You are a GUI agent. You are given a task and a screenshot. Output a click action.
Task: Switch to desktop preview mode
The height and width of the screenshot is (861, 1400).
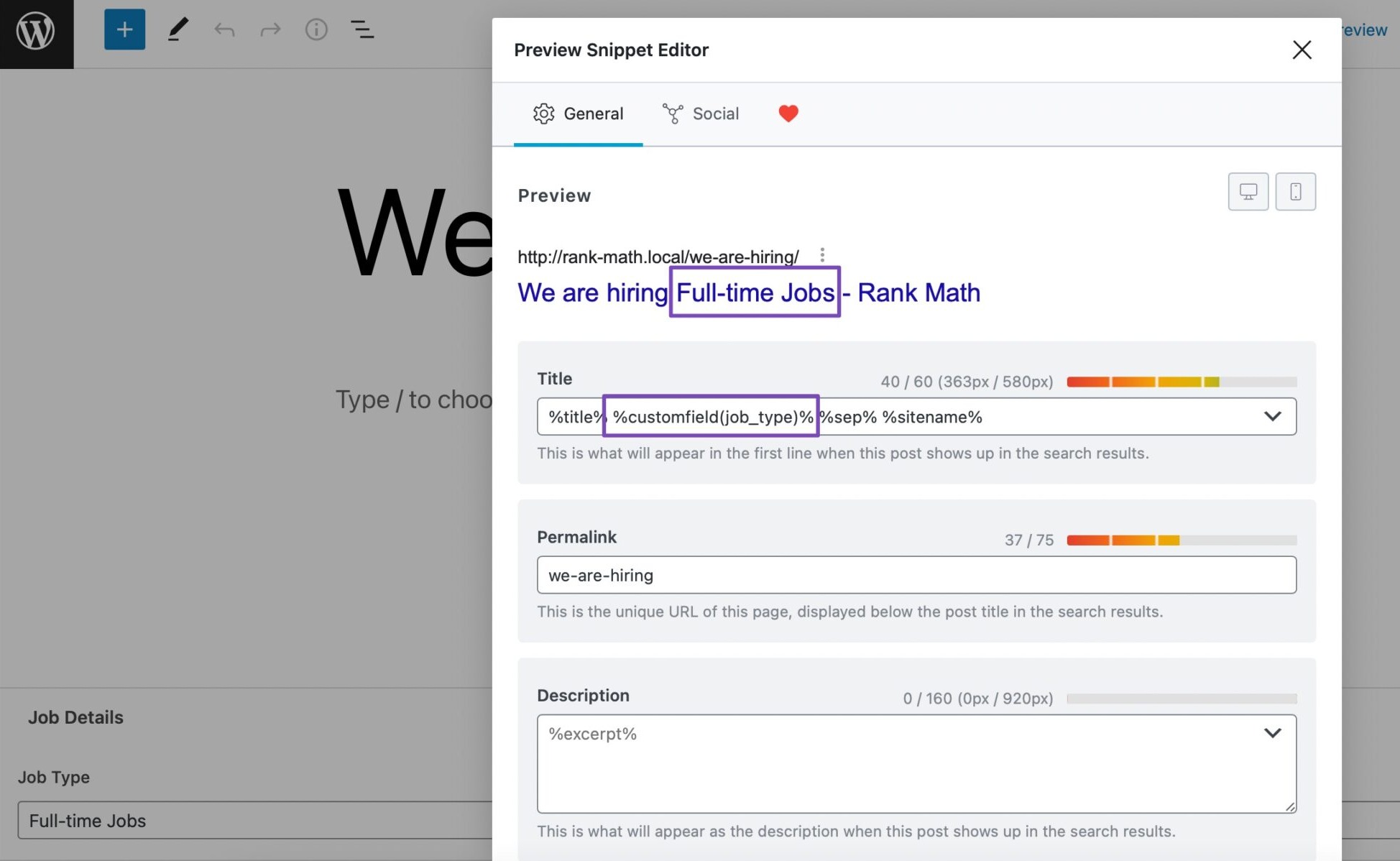pos(1248,192)
